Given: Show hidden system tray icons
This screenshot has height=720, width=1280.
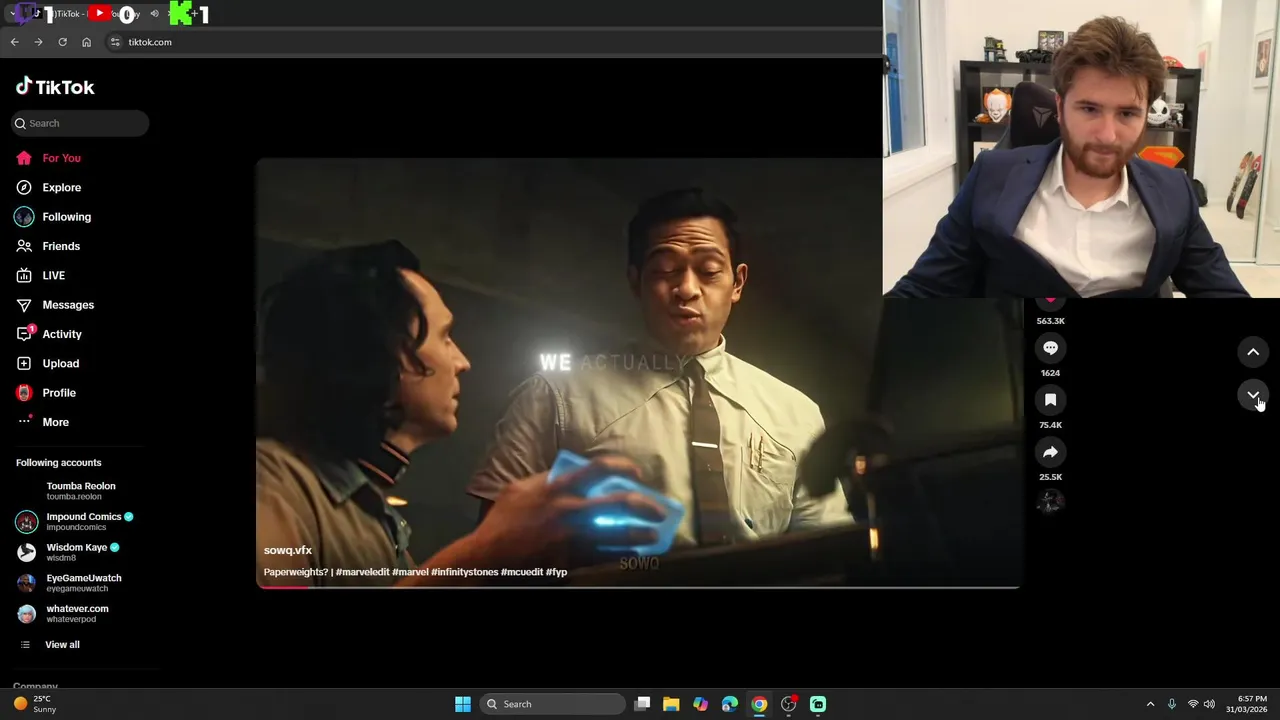Looking at the screenshot, I should click(x=1150, y=704).
